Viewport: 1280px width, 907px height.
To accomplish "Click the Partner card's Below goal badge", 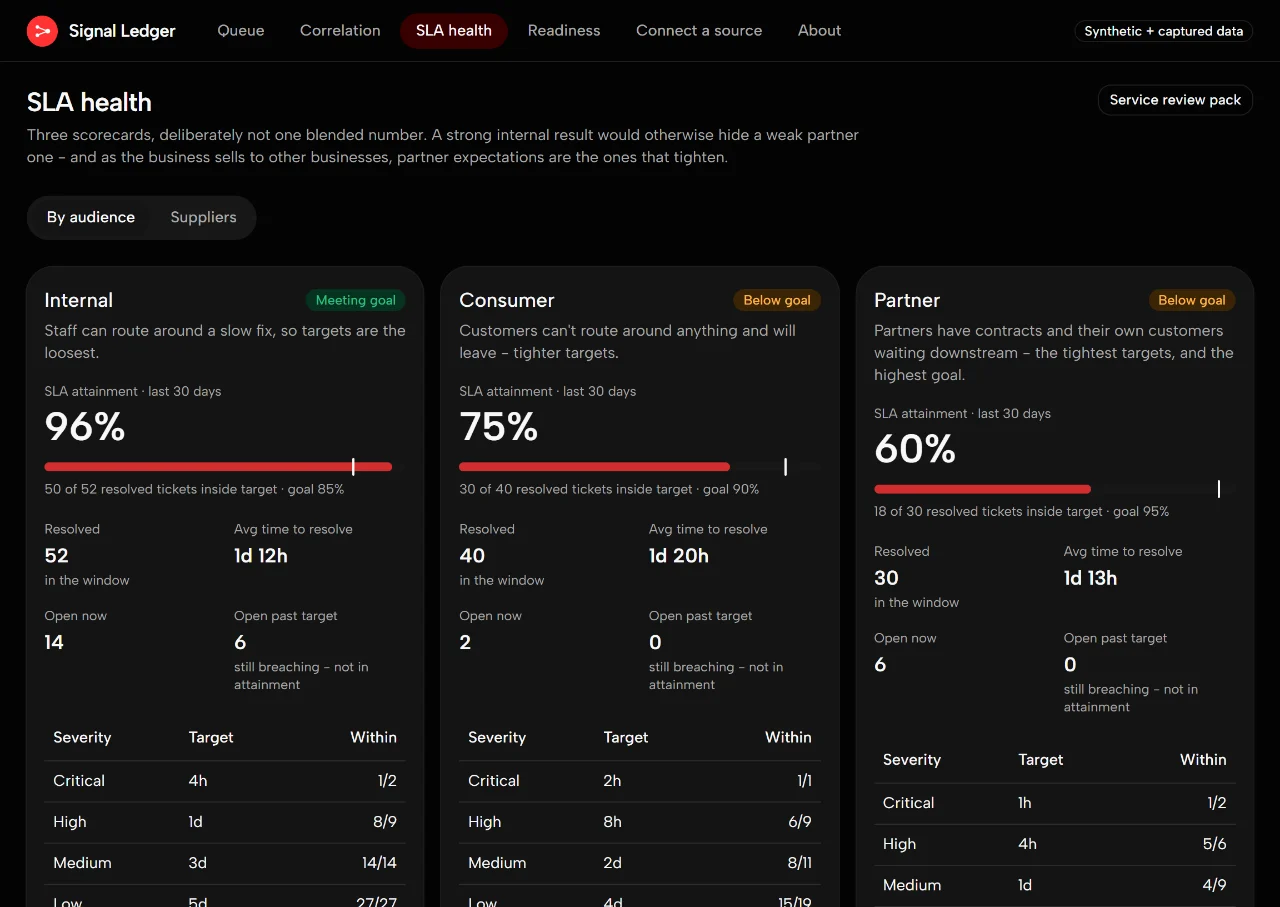I will (x=1192, y=300).
